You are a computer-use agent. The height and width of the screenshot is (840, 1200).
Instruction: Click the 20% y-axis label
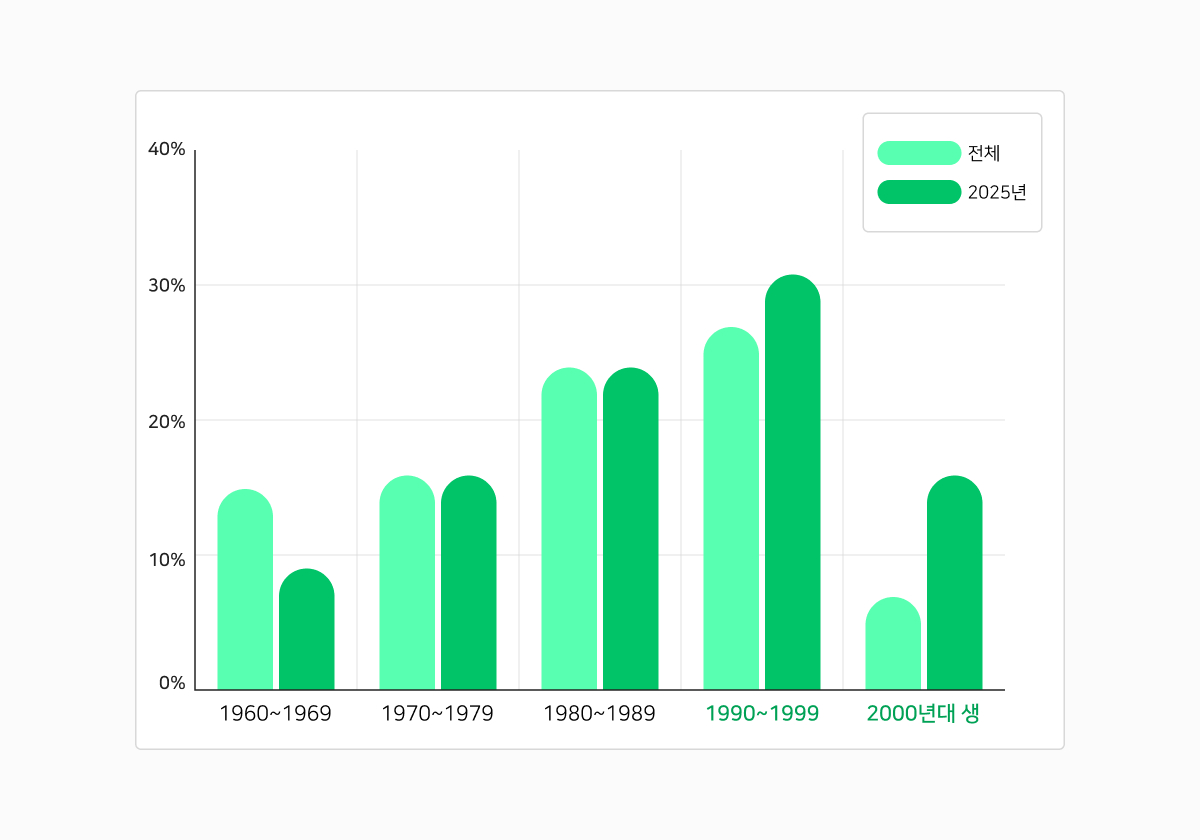click(166, 421)
